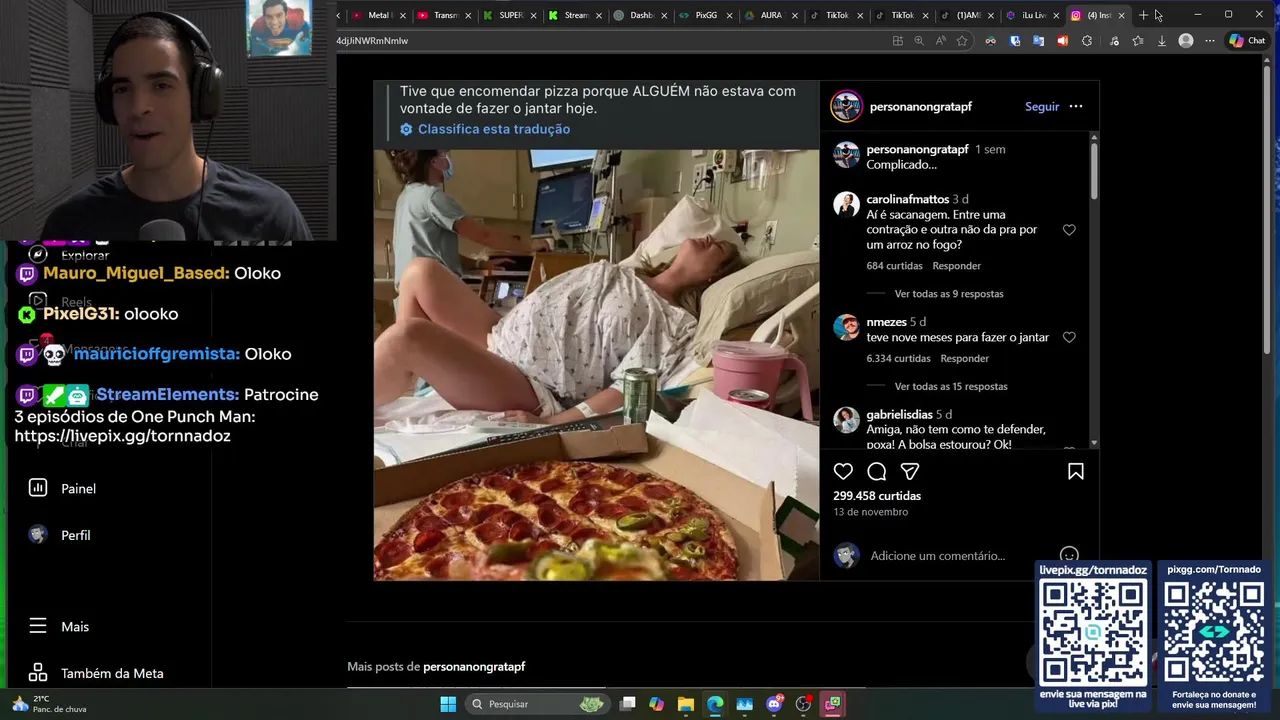
Task: Click Classifica esta tradução link
Action: tap(494, 129)
